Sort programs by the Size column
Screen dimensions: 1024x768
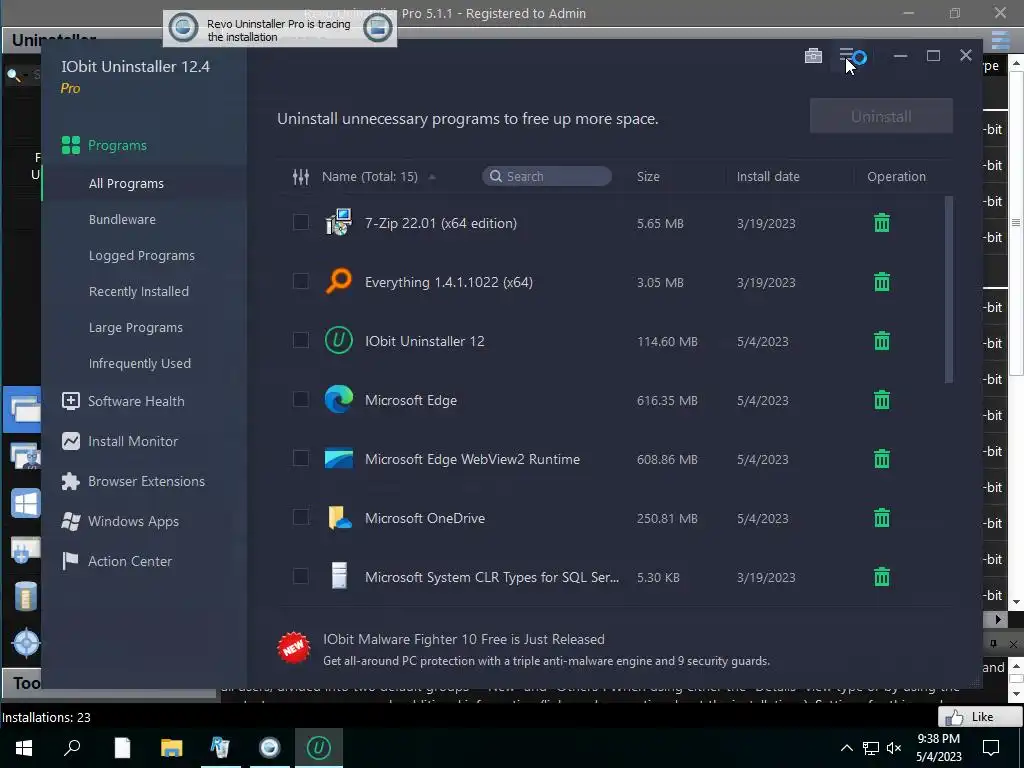tap(648, 176)
